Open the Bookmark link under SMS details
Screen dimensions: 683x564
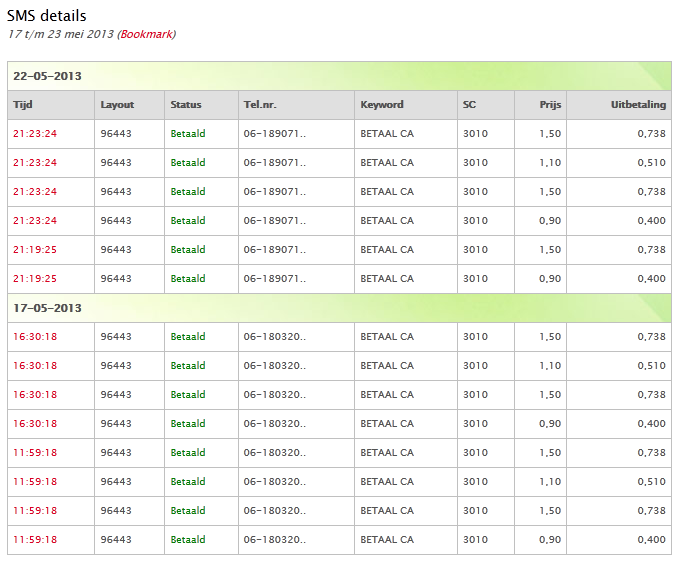pyautogui.click(x=146, y=34)
